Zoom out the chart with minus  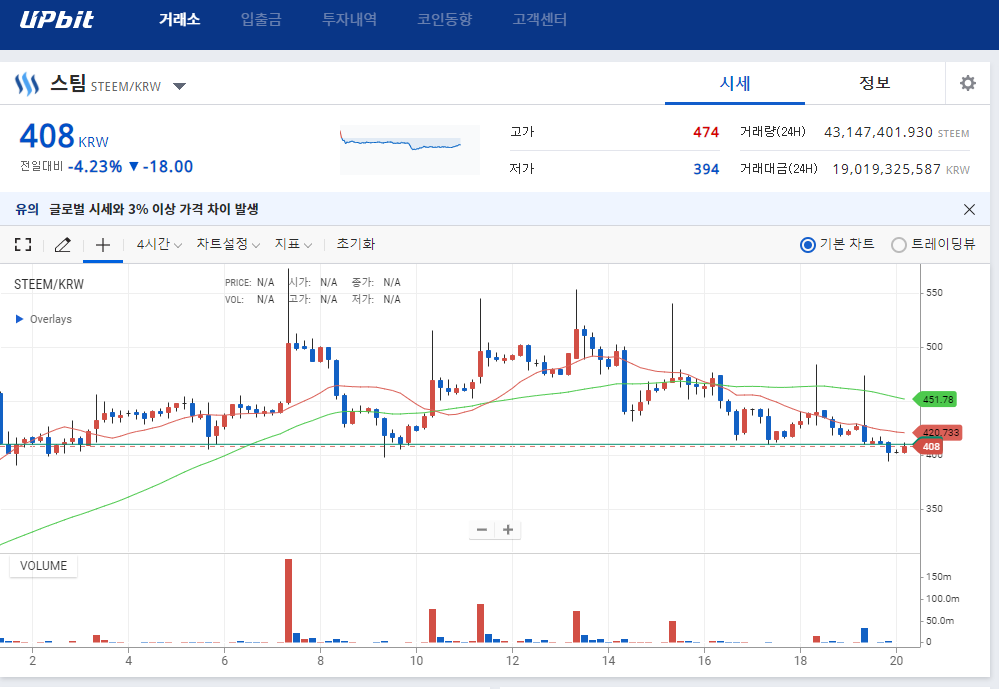click(x=482, y=529)
